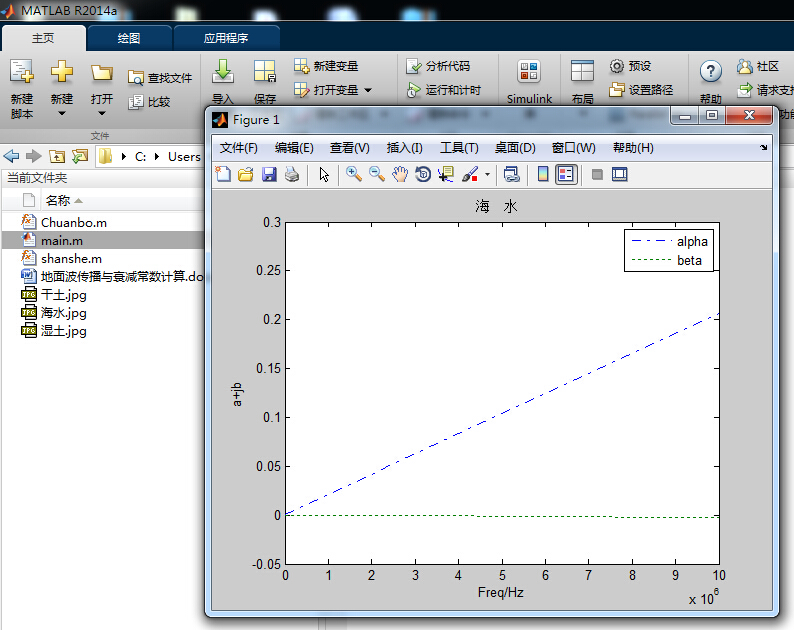
Task: Expand the arrow before C: in path
Action: 124,157
